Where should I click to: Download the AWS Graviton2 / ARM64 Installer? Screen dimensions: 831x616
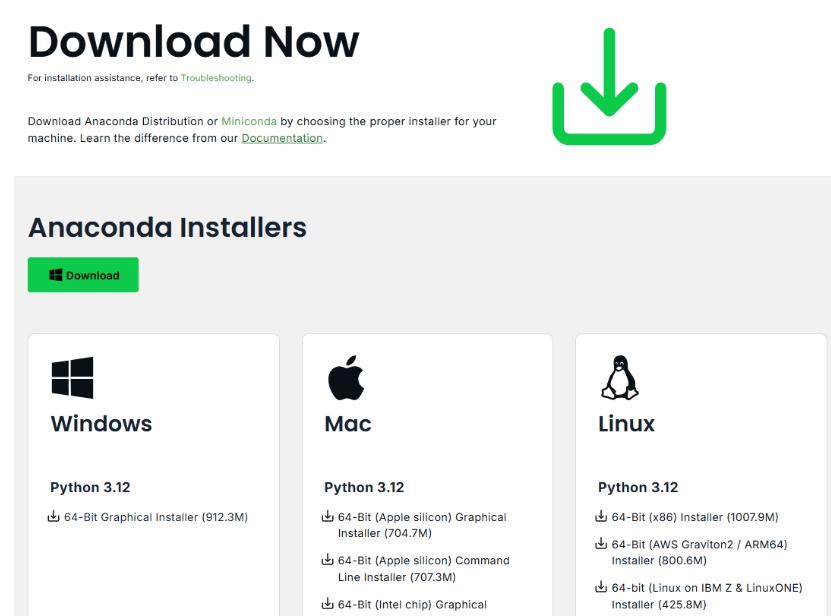click(699, 552)
